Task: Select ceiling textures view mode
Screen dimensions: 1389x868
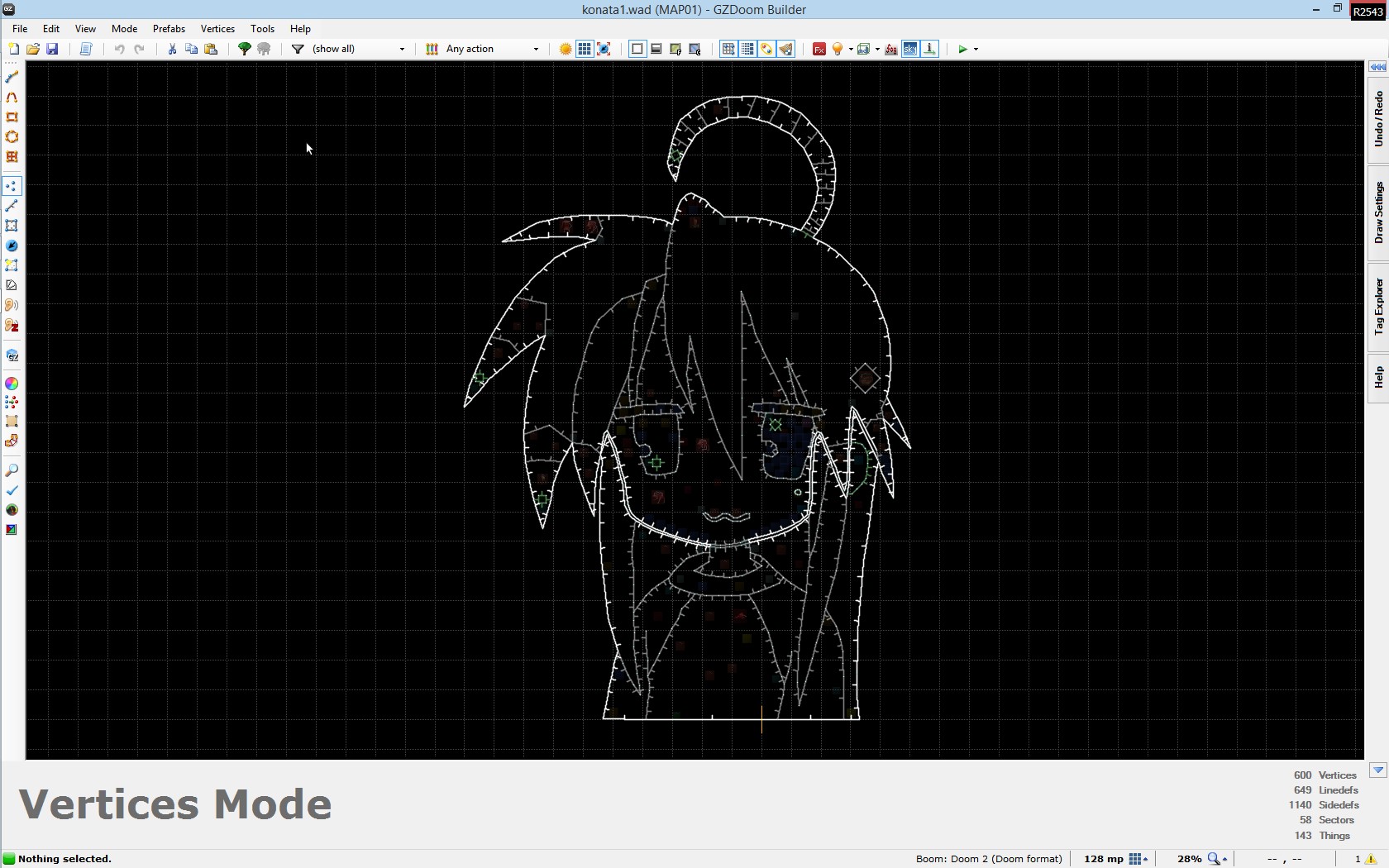Action: (x=695, y=49)
